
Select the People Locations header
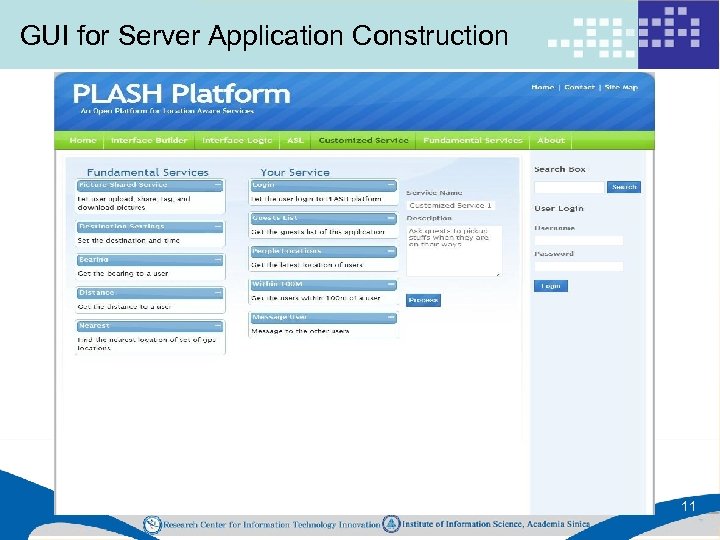[323, 251]
